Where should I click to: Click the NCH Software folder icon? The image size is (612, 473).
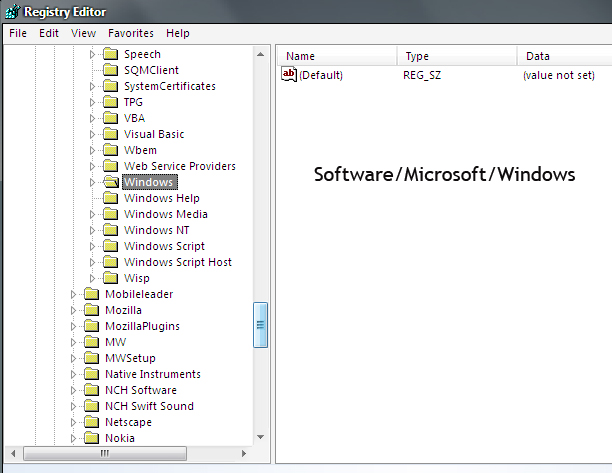click(92, 390)
